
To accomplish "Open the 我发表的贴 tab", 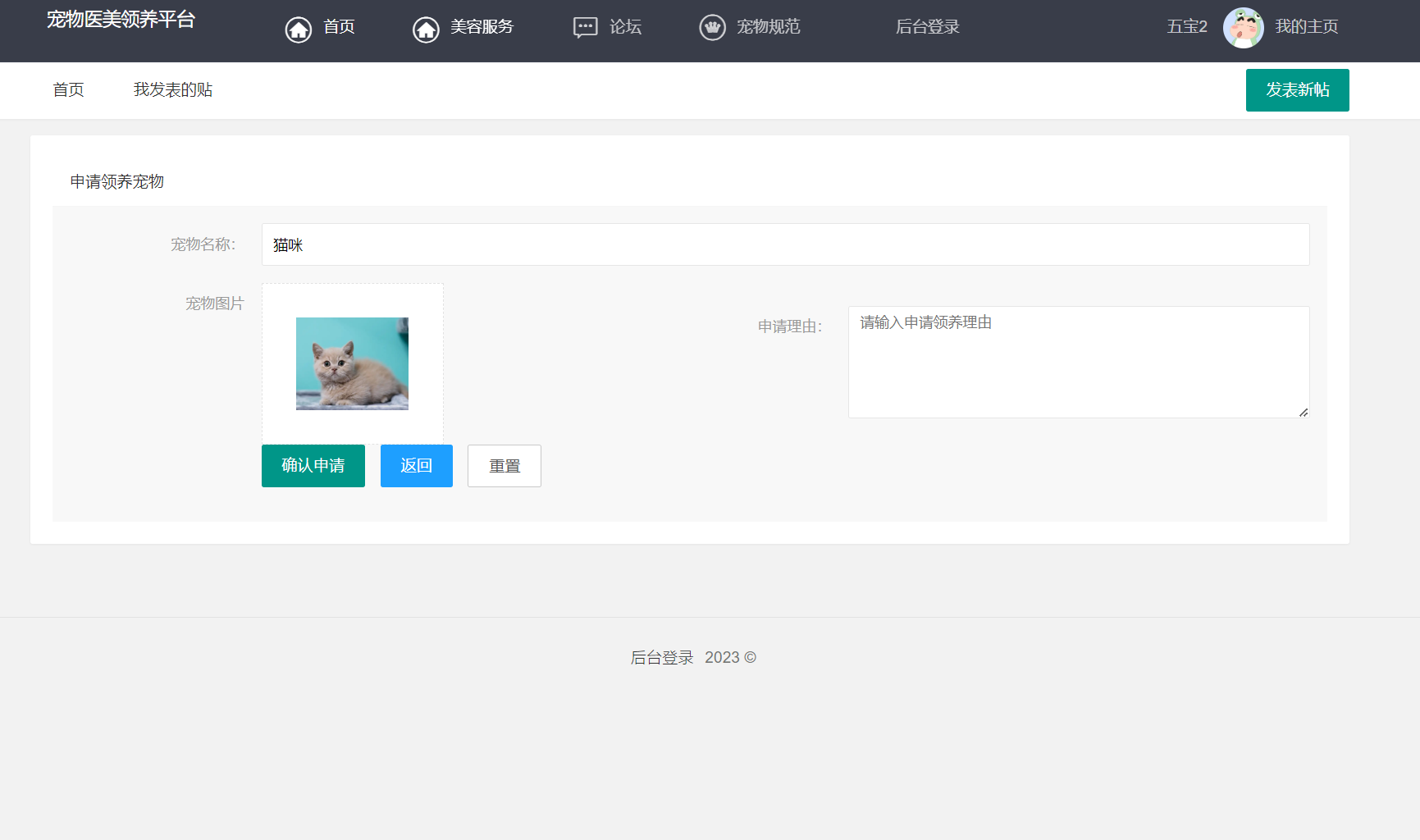I will click(x=172, y=89).
